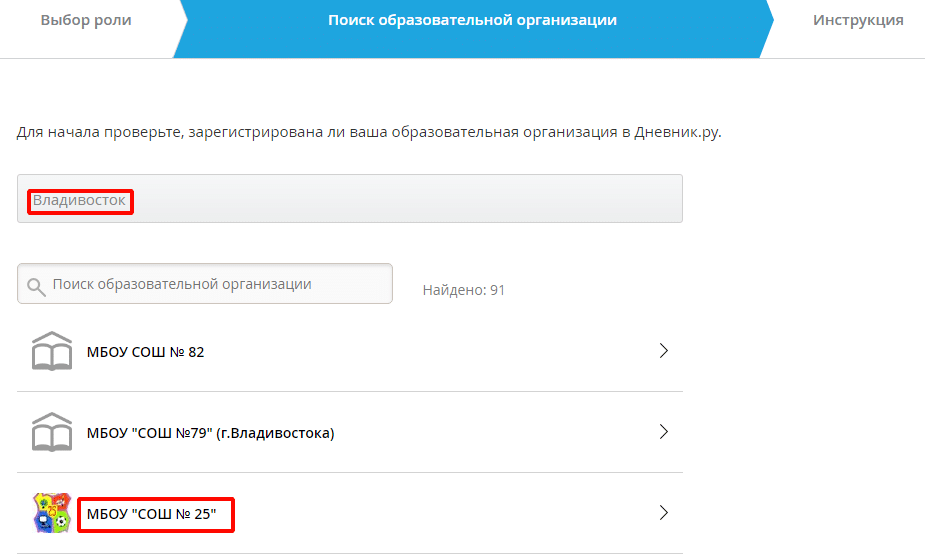This screenshot has width=925, height=555.
Task: Click the colorful emblem of МБОУ "СОШ № 25"
Action: click(x=52, y=513)
